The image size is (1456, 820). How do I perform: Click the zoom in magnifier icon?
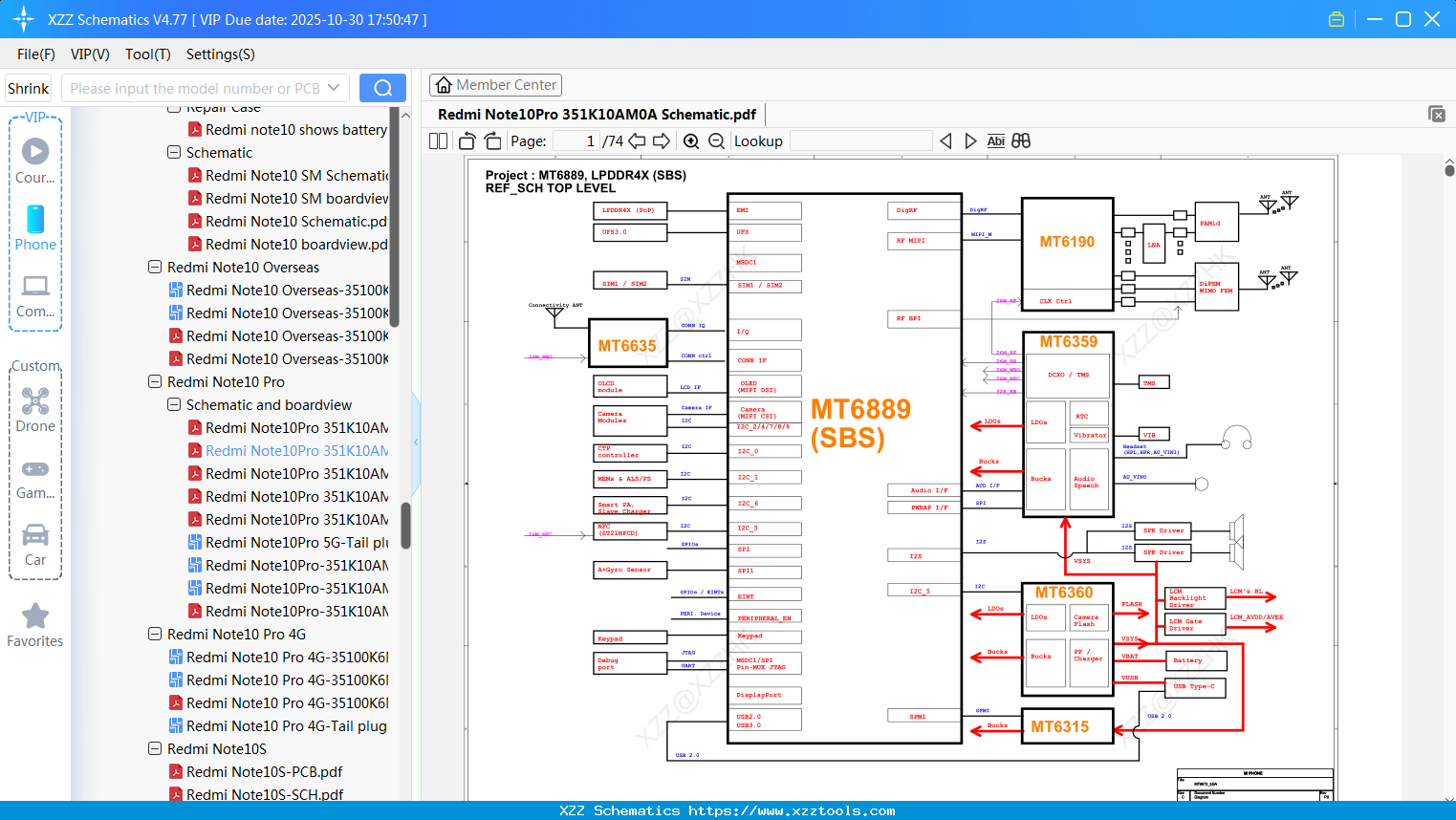pyautogui.click(x=691, y=141)
